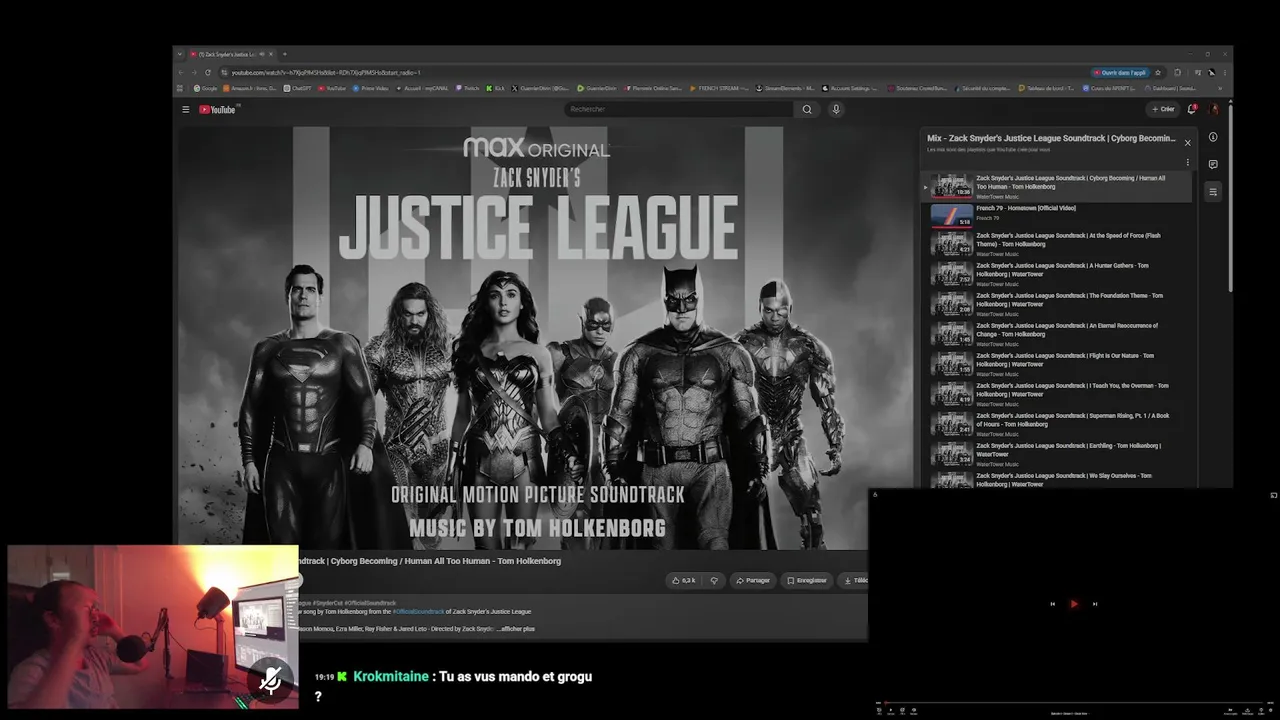The image size is (1280, 720).
Task: Play 'Flight Is Our Nature' playlist track
Action: (x=1058, y=364)
